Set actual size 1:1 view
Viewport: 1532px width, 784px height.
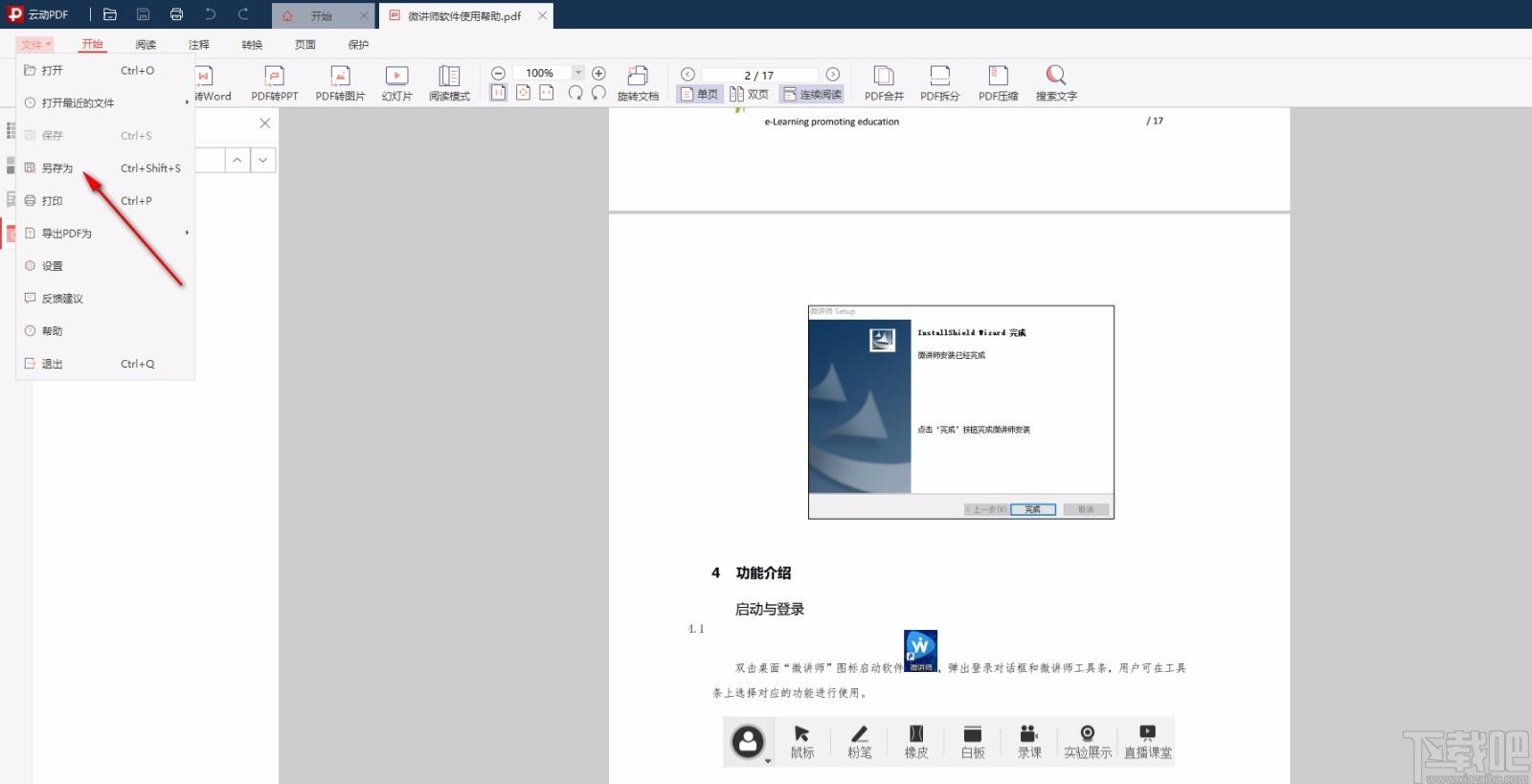[498, 93]
